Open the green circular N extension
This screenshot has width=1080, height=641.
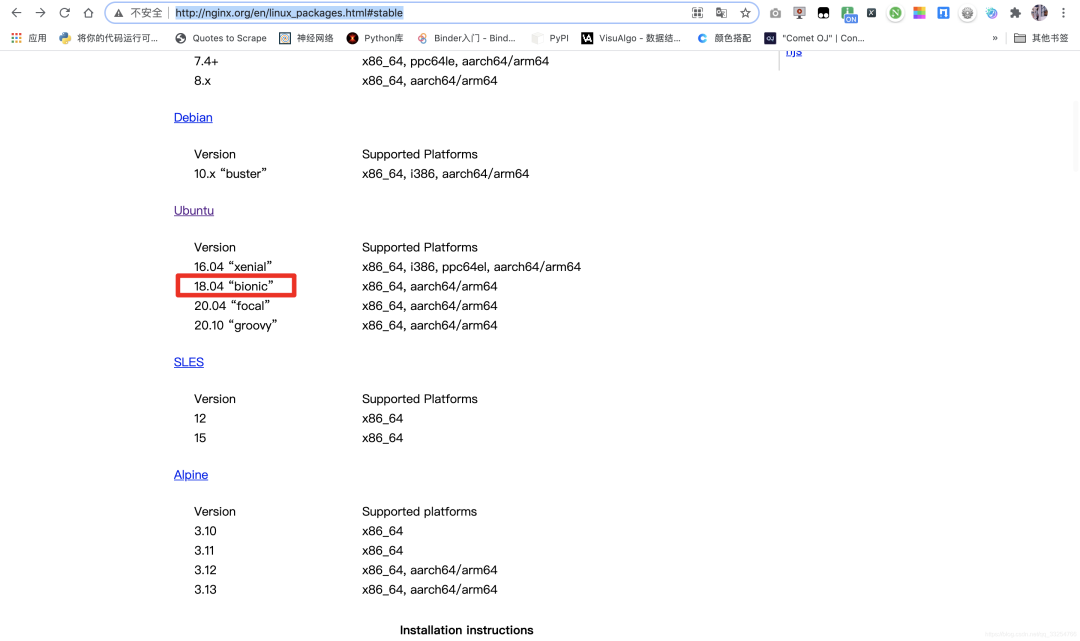click(895, 13)
